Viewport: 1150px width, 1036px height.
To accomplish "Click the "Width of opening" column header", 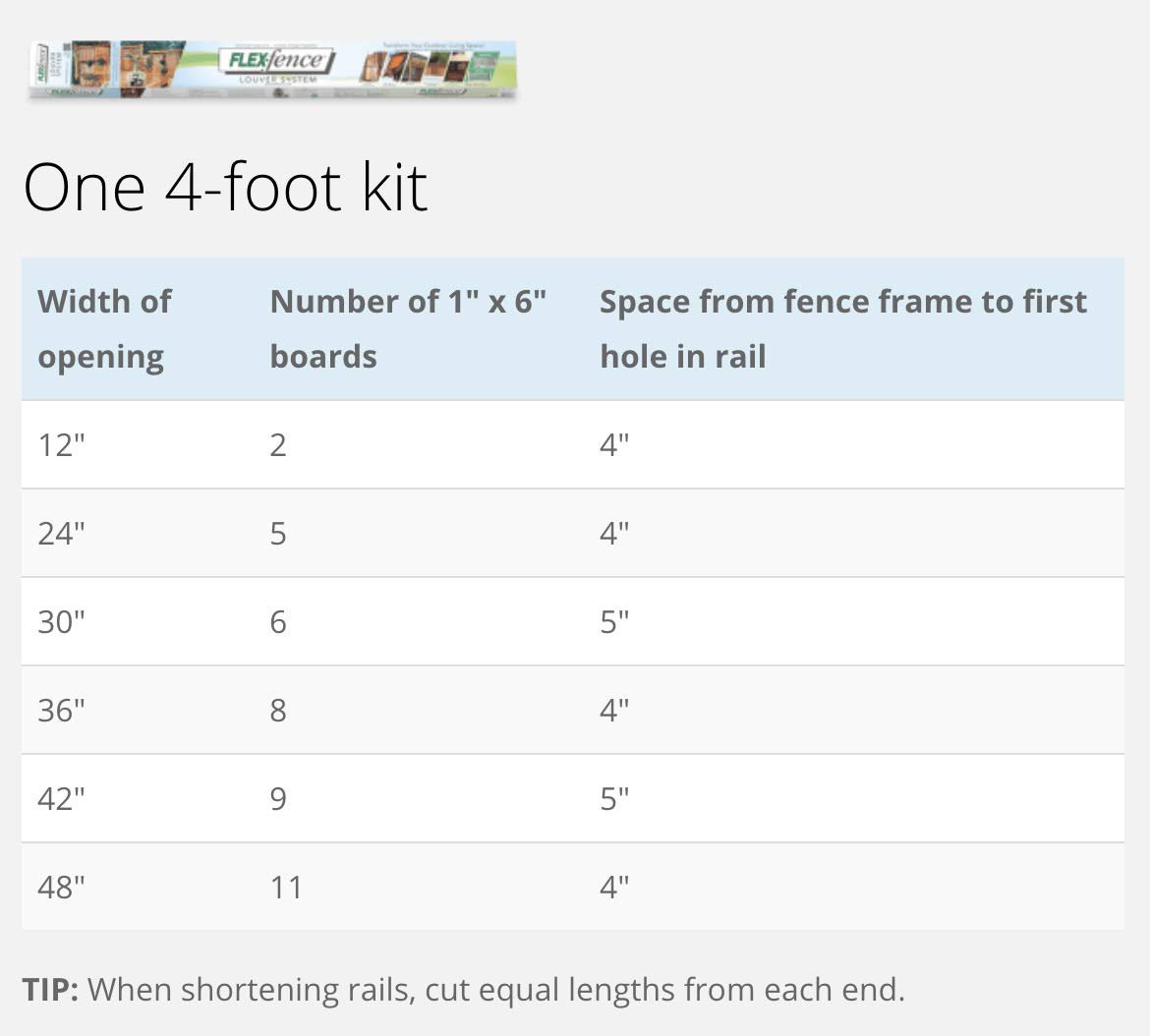I will tap(104, 328).
